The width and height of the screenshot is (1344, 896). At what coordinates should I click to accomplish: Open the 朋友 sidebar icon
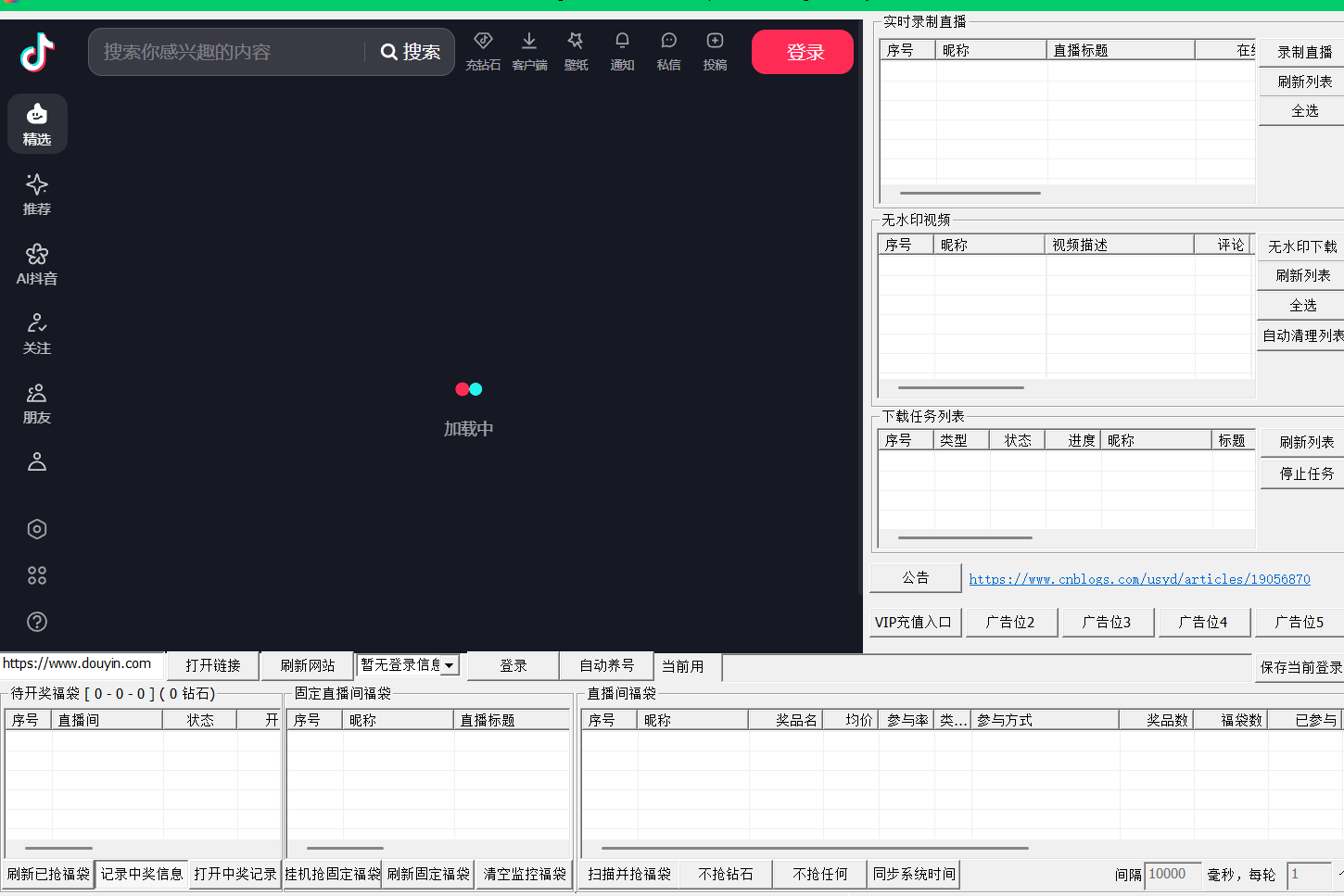(37, 401)
